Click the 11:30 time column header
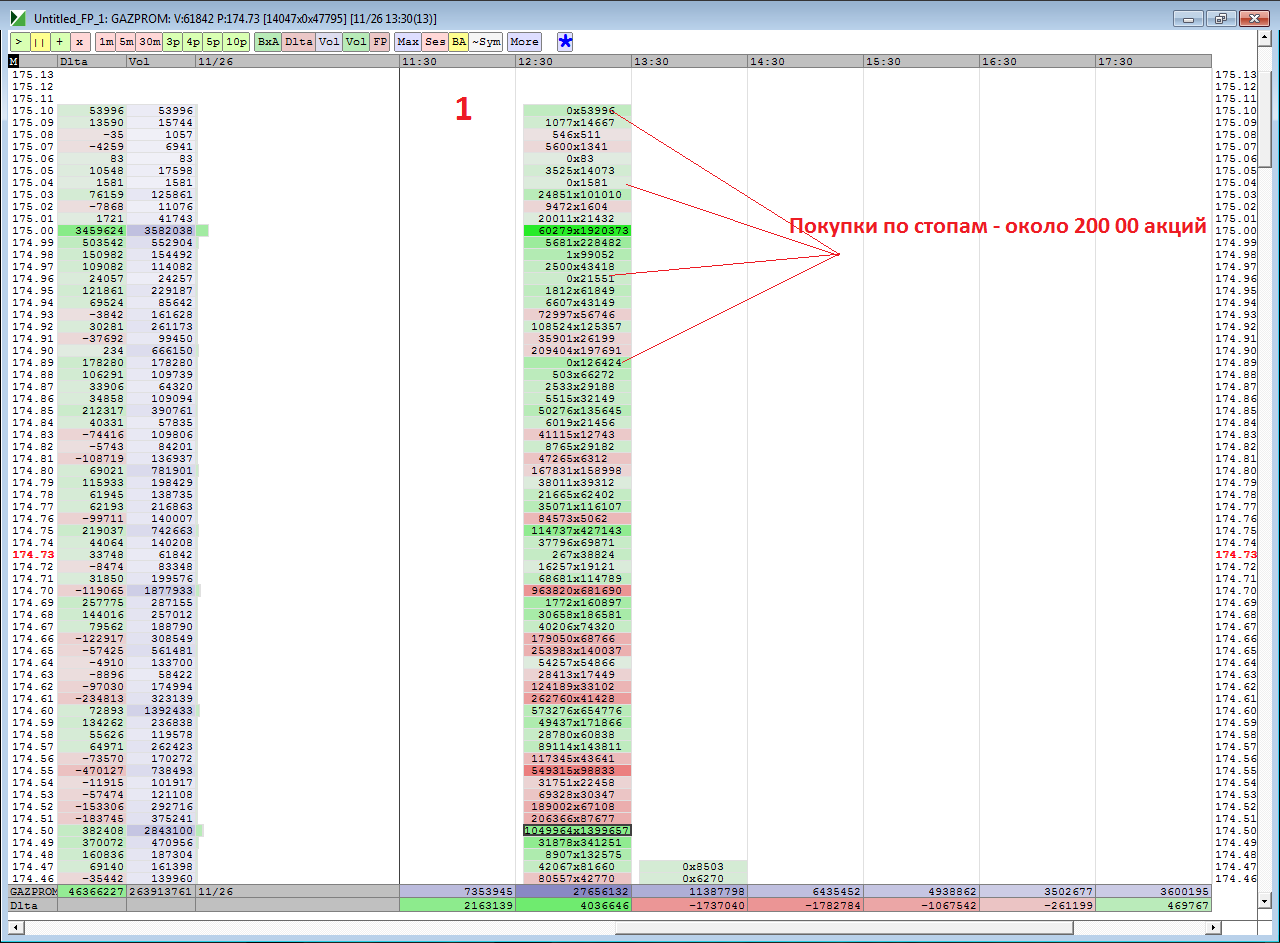1280x943 pixels. coord(457,62)
